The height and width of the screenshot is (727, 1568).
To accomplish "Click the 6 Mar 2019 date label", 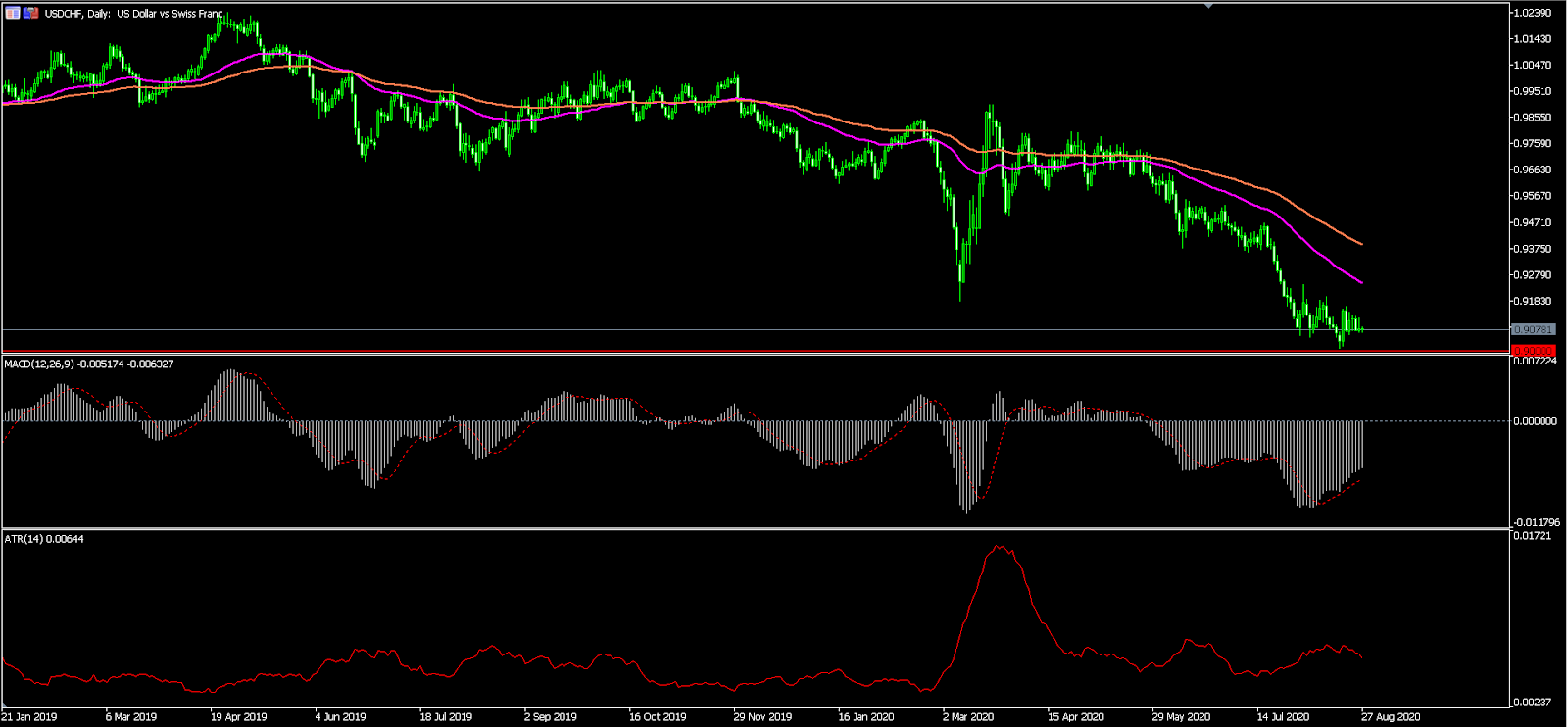I will pyautogui.click(x=131, y=717).
